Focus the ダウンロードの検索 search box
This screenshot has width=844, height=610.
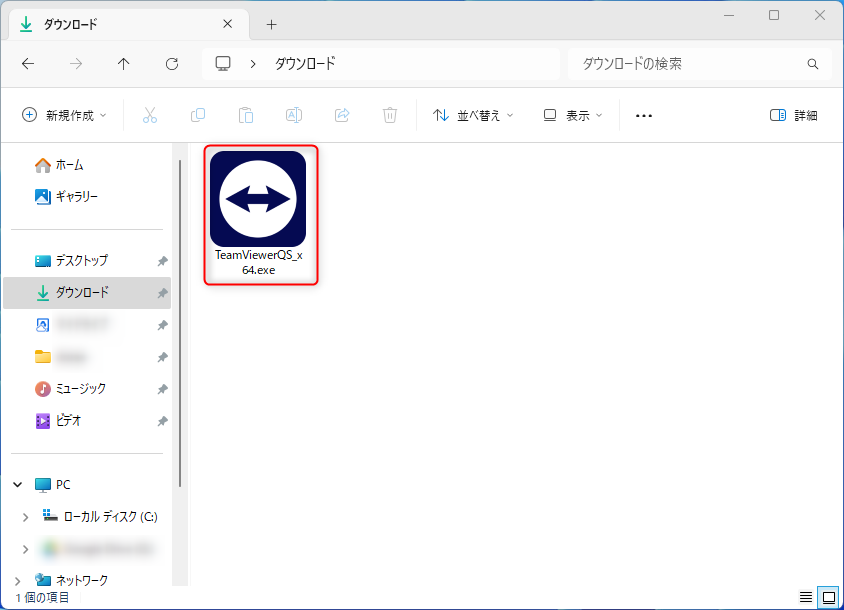[700, 64]
